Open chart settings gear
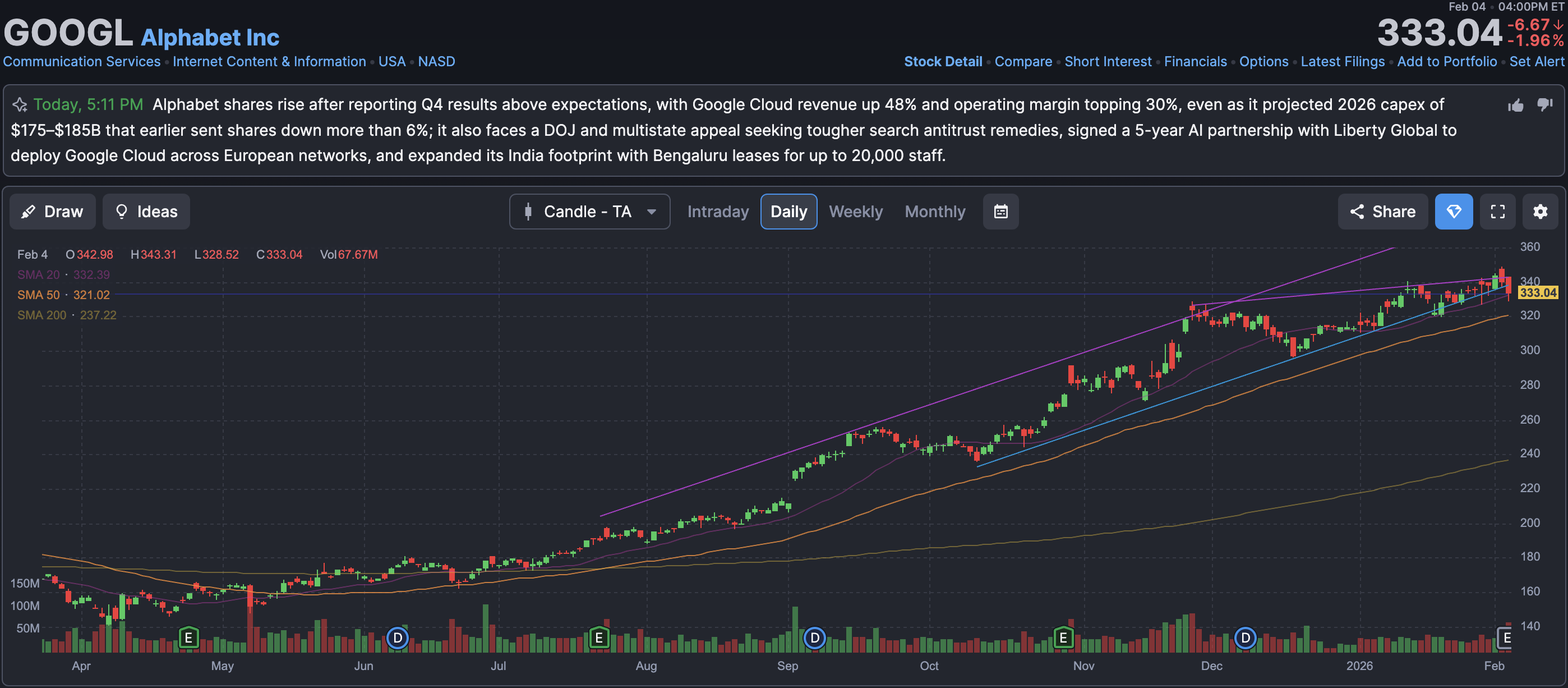The height and width of the screenshot is (688, 1568). (1539, 211)
